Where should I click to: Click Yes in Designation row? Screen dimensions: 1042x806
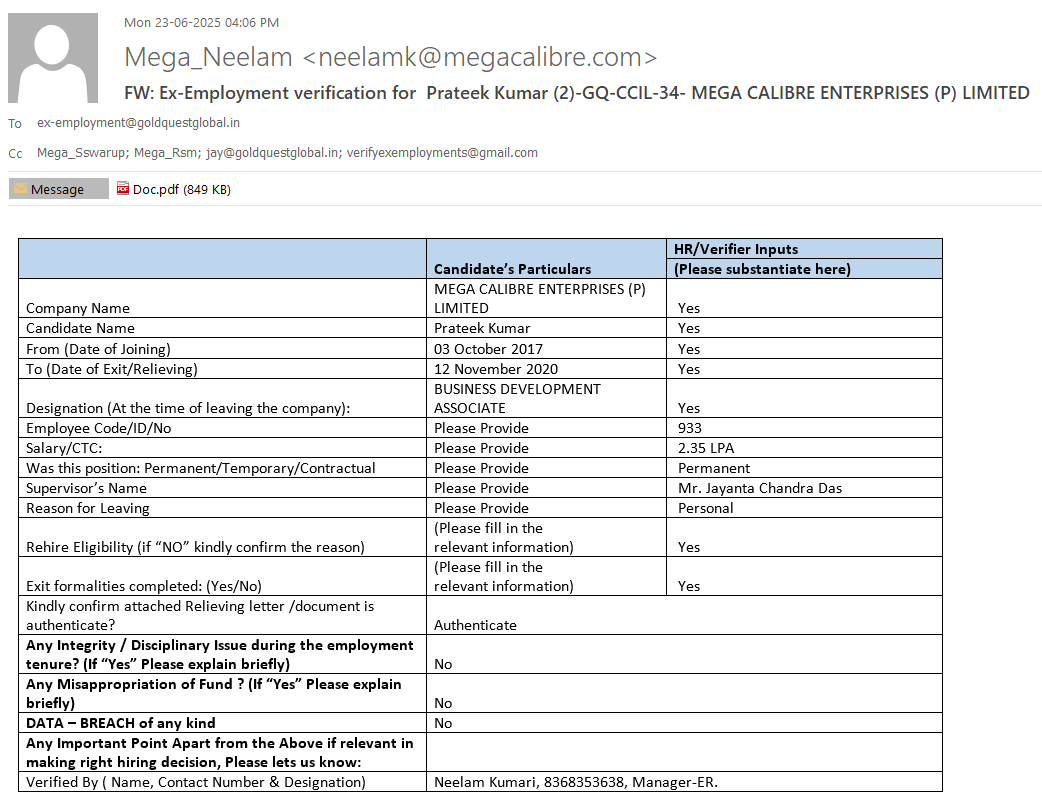pos(688,408)
